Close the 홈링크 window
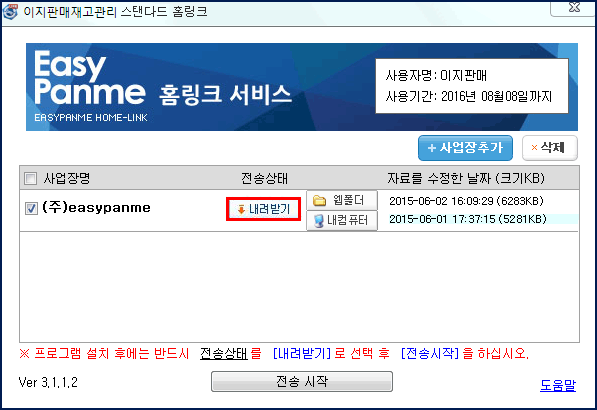Image resolution: width=597 pixels, height=410 pixels. point(574,8)
